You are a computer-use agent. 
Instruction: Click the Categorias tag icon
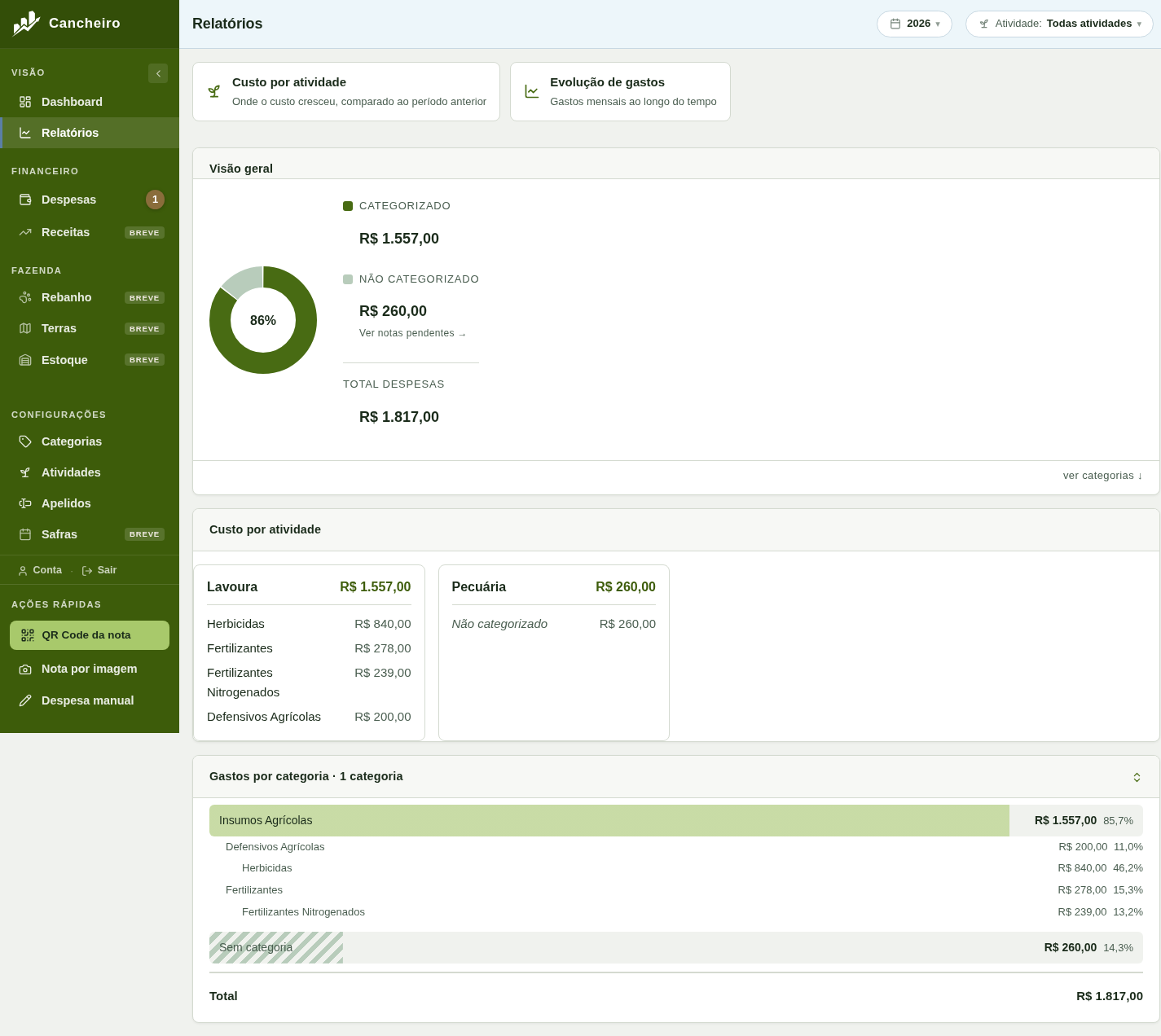click(25, 441)
